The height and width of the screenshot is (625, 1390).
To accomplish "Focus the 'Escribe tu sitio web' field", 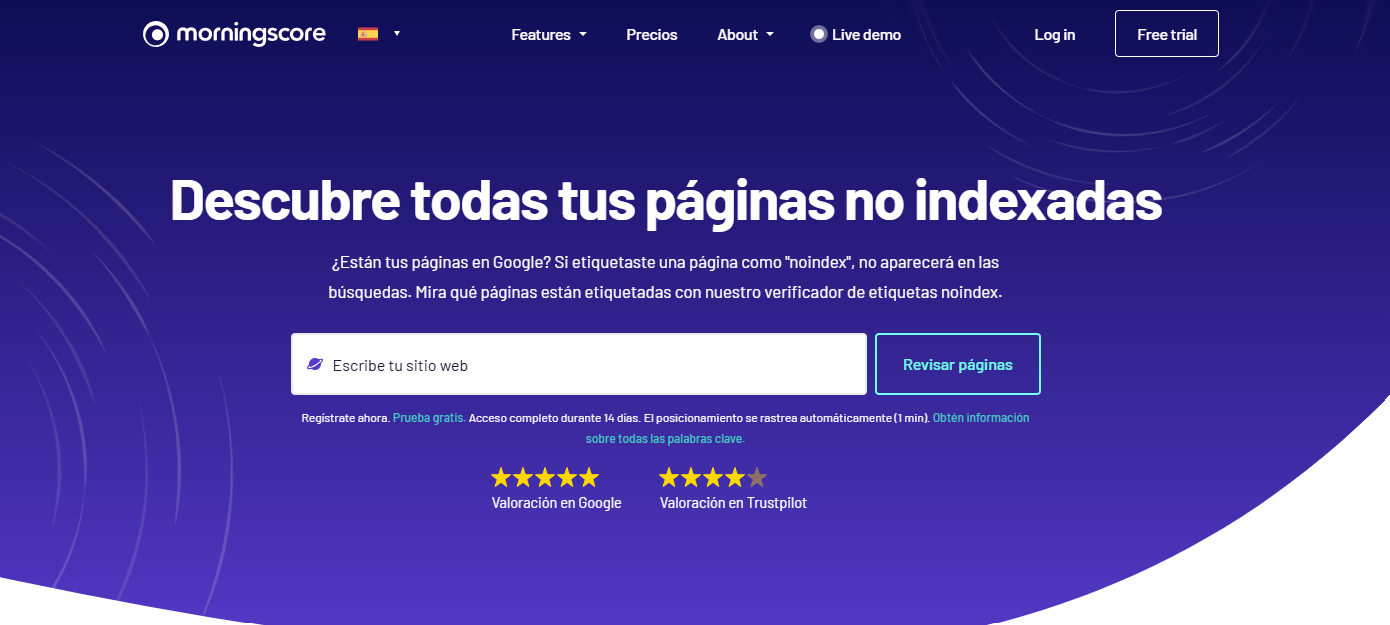I will click(x=590, y=365).
